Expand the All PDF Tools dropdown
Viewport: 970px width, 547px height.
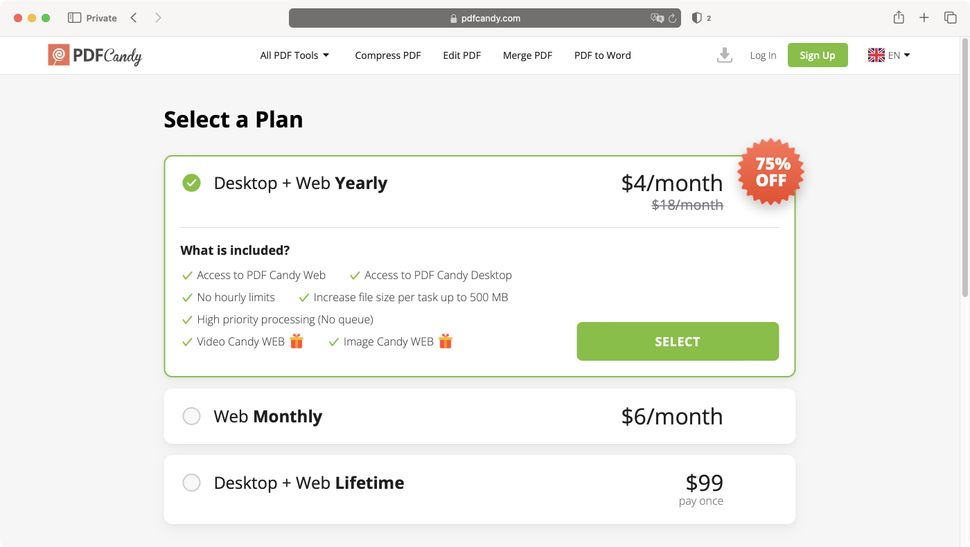click(294, 55)
